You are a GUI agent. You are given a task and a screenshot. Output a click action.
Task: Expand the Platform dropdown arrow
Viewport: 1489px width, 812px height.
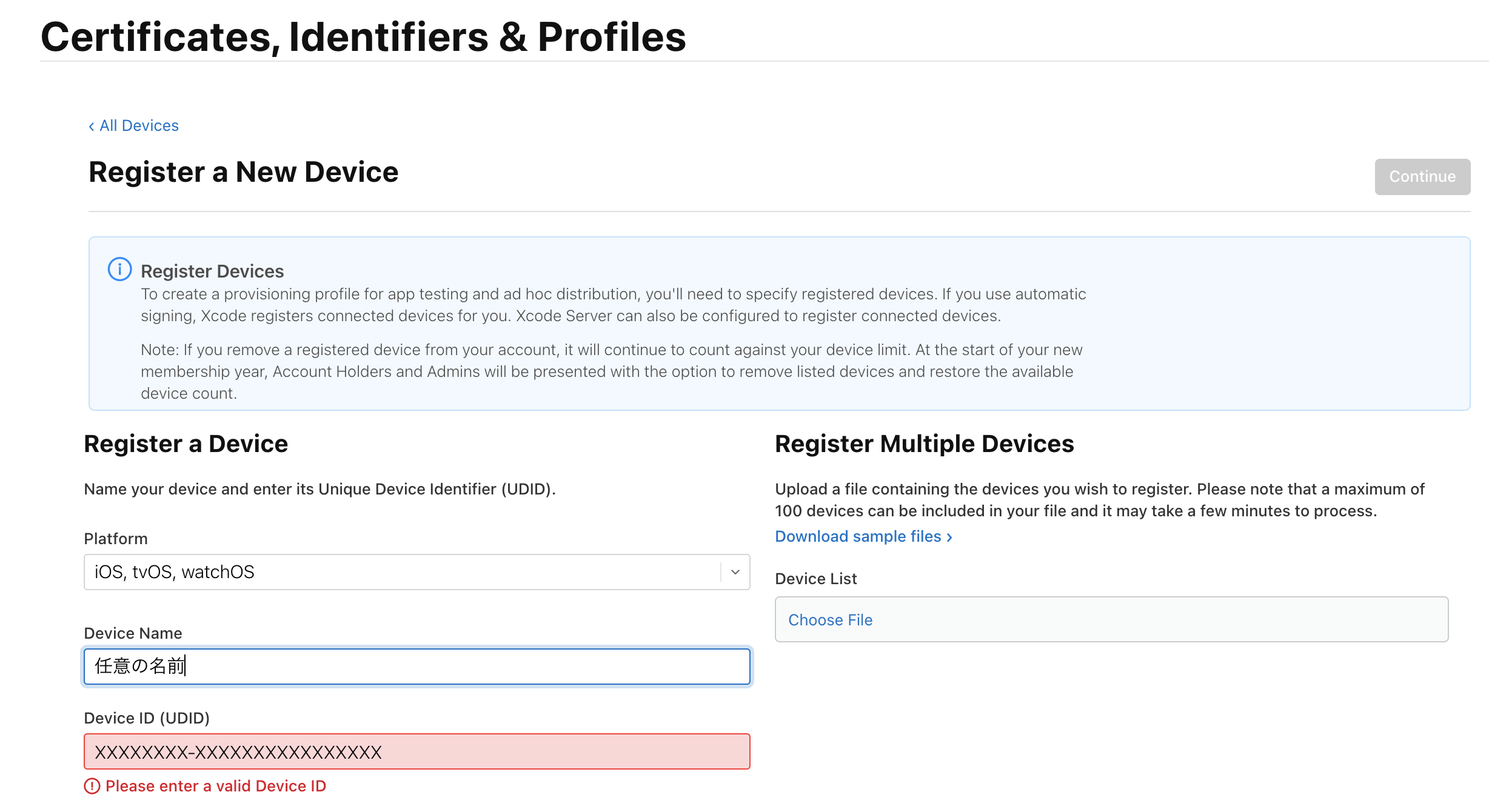pos(735,572)
